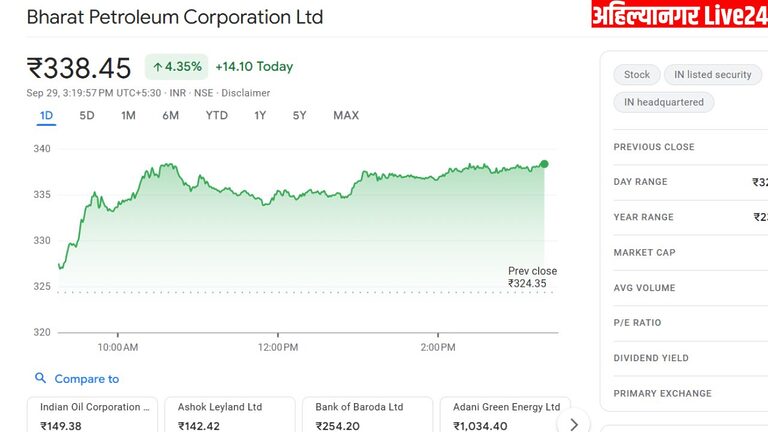Click the Disclaimer link
This screenshot has height=432, width=768.
245,93
